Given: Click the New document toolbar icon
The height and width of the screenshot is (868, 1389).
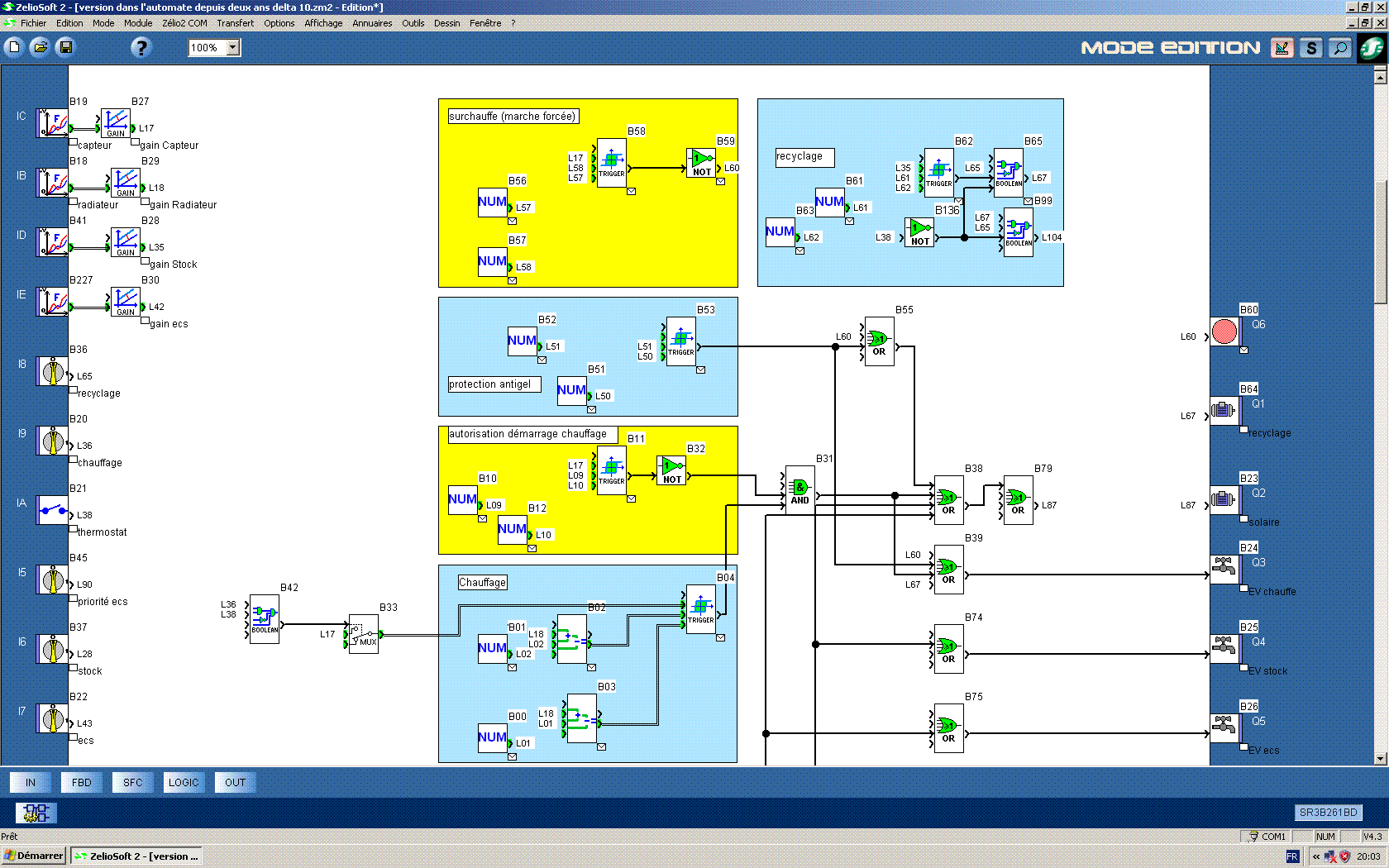Looking at the screenshot, I should click(x=14, y=47).
